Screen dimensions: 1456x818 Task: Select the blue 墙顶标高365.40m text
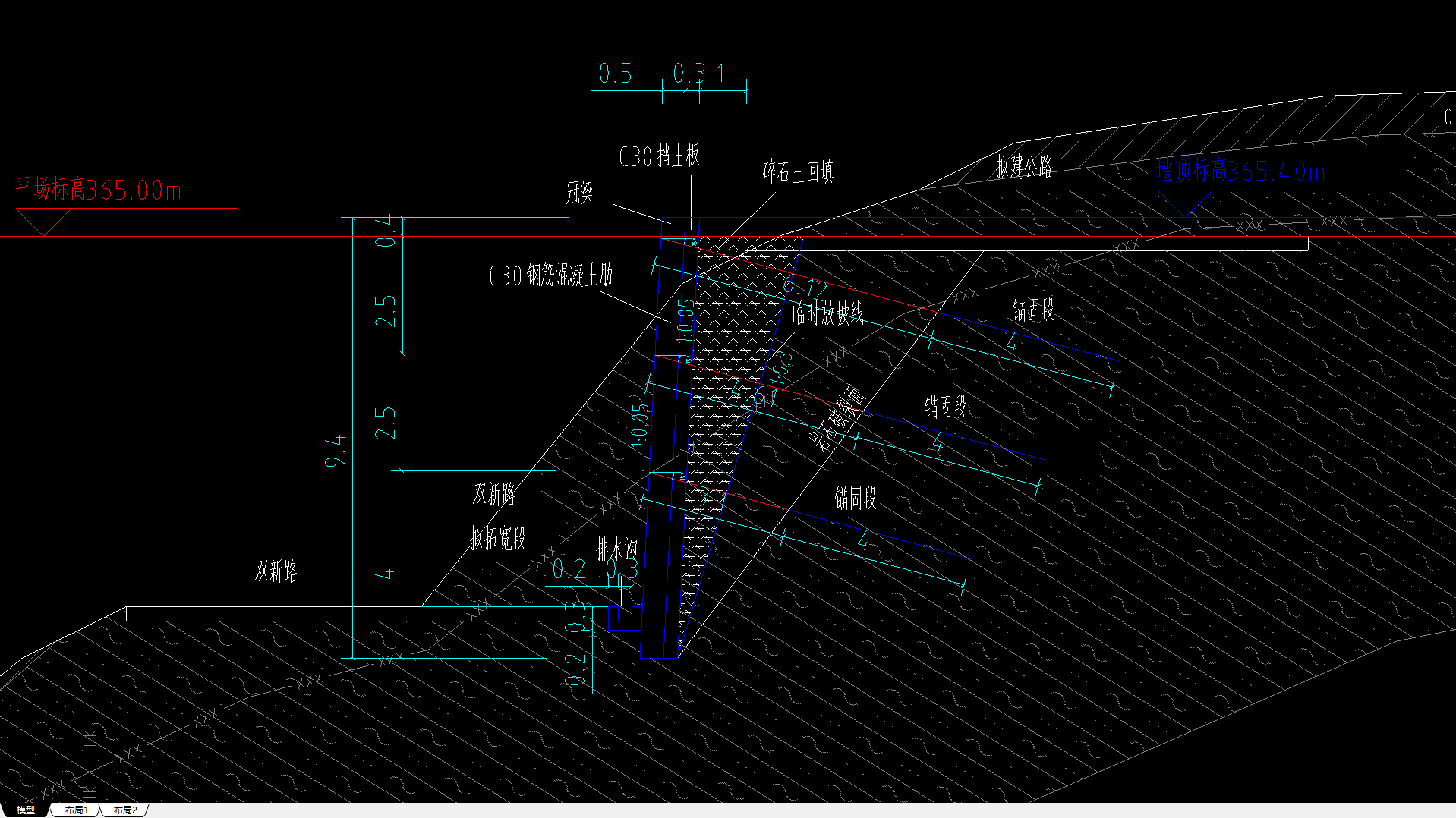1240,171
